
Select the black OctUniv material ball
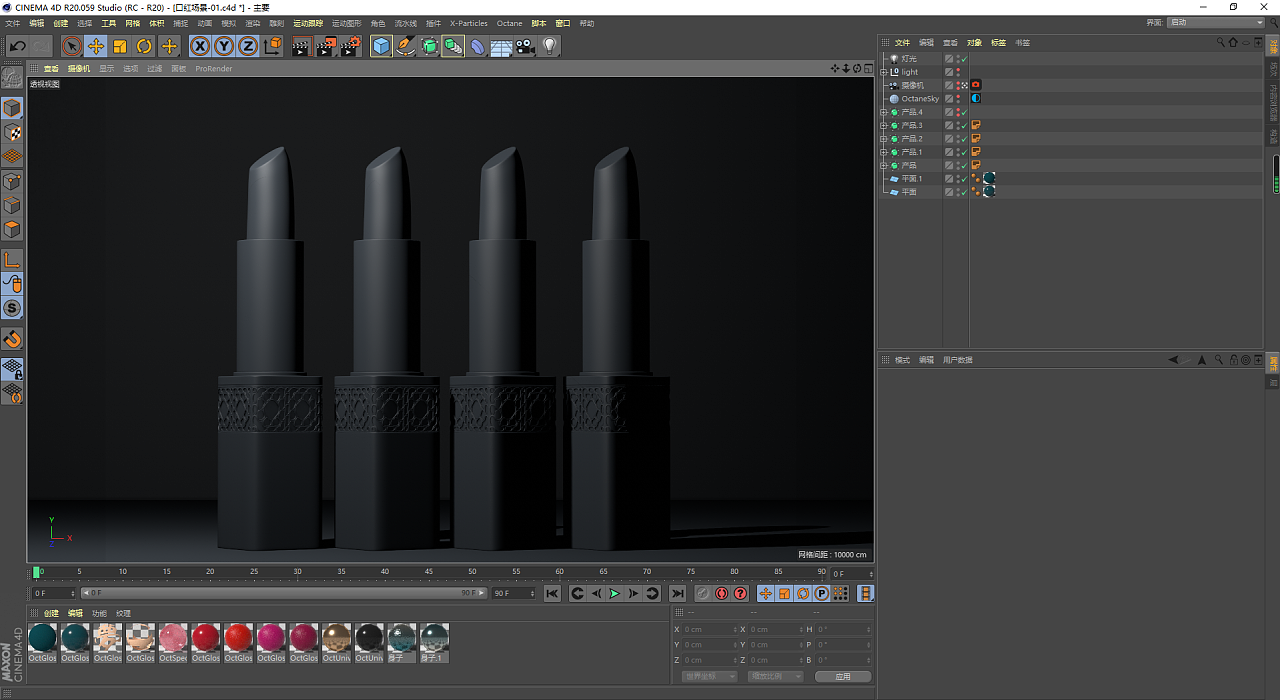(369, 643)
